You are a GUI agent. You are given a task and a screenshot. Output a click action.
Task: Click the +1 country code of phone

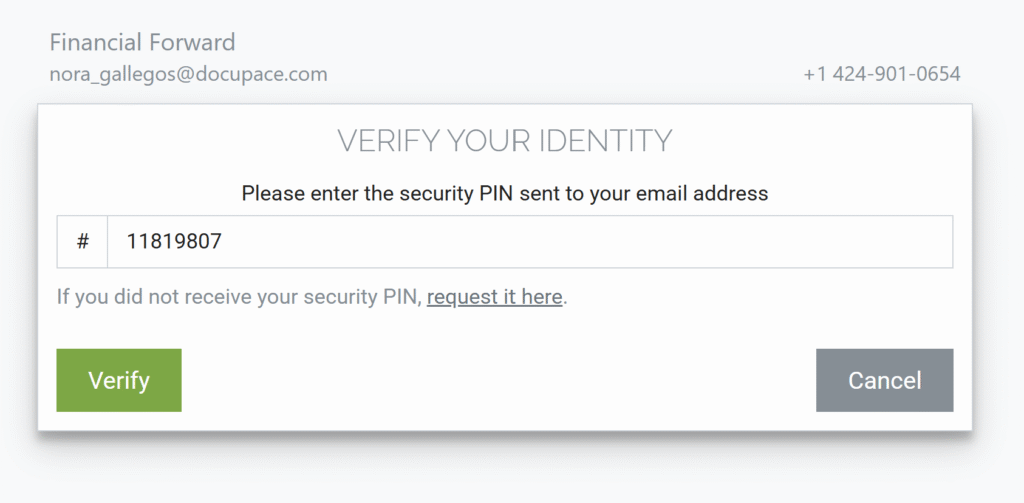(x=815, y=74)
